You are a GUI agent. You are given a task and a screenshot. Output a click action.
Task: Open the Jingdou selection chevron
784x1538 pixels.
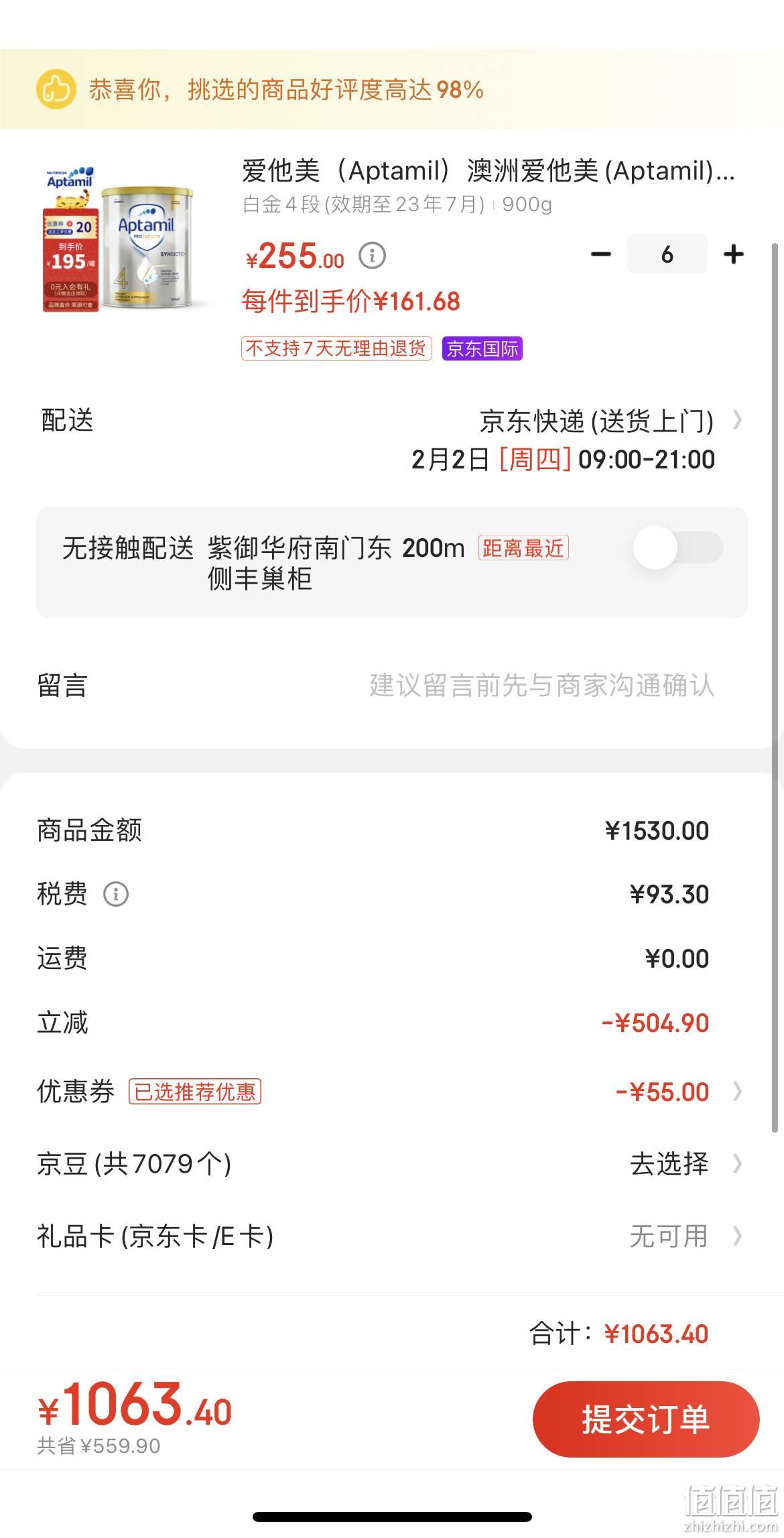pos(738,1163)
